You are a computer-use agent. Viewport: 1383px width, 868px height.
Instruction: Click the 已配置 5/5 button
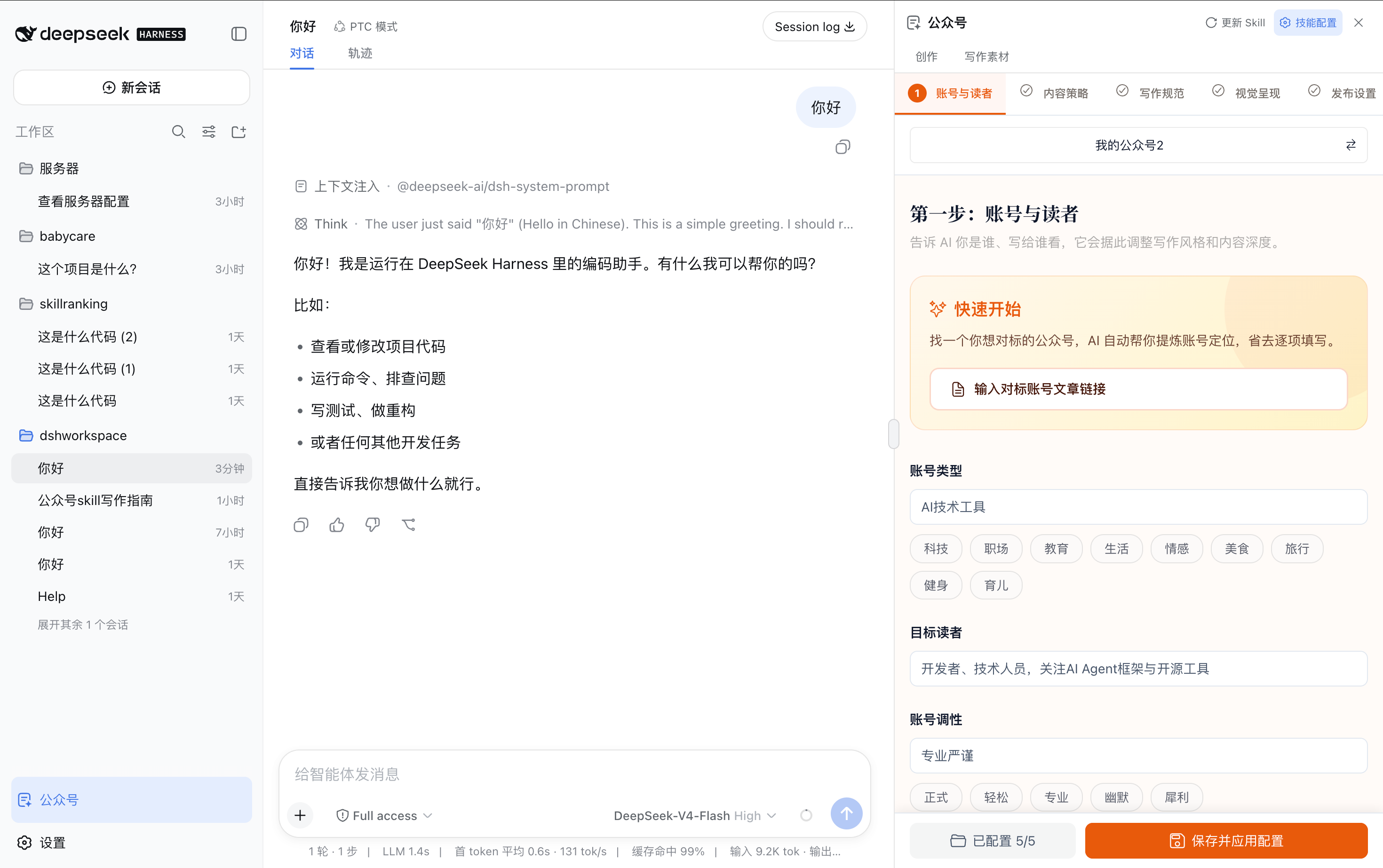tap(993, 840)
